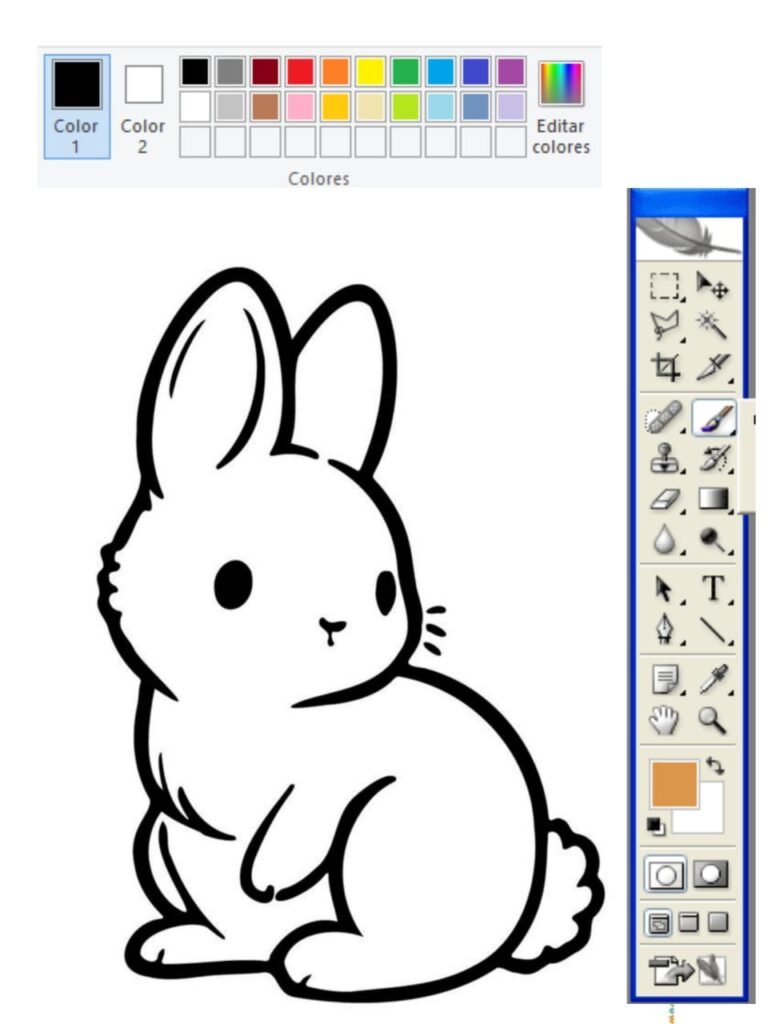Pick pink swatch in second row

click(300, 106)
